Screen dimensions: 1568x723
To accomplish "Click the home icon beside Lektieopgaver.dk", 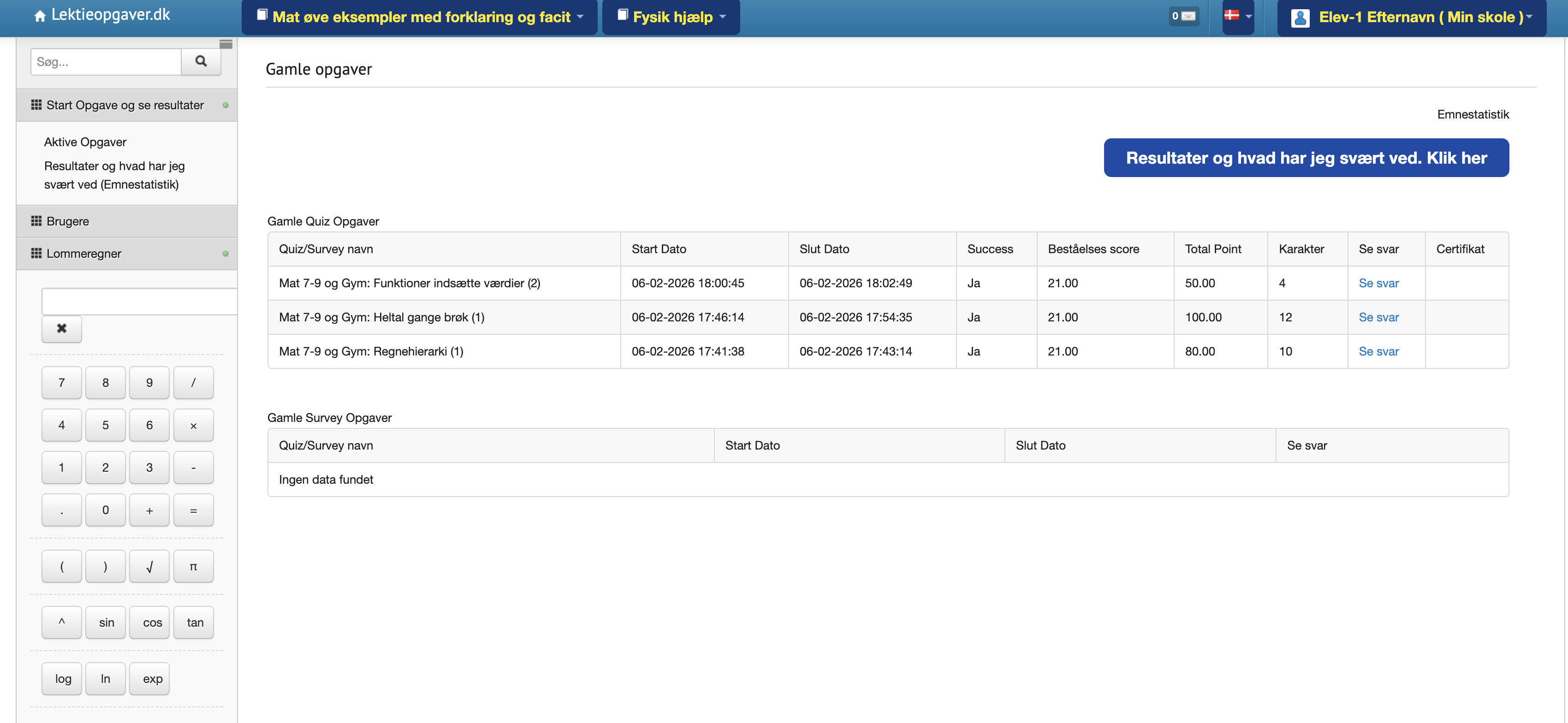I will [40, 17].
